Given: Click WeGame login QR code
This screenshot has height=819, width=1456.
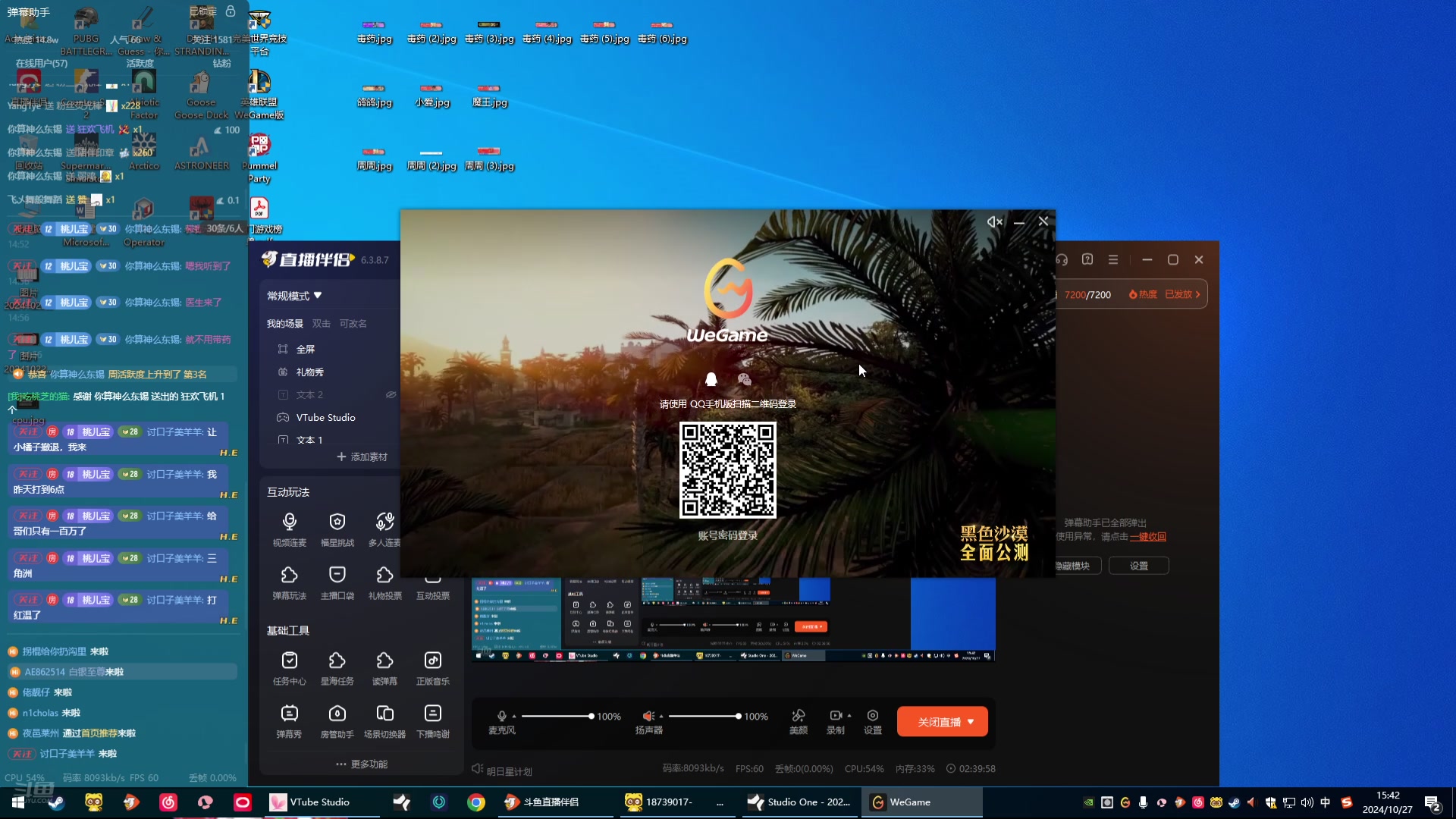Looking at the screenshot, I should coord(728,470).
